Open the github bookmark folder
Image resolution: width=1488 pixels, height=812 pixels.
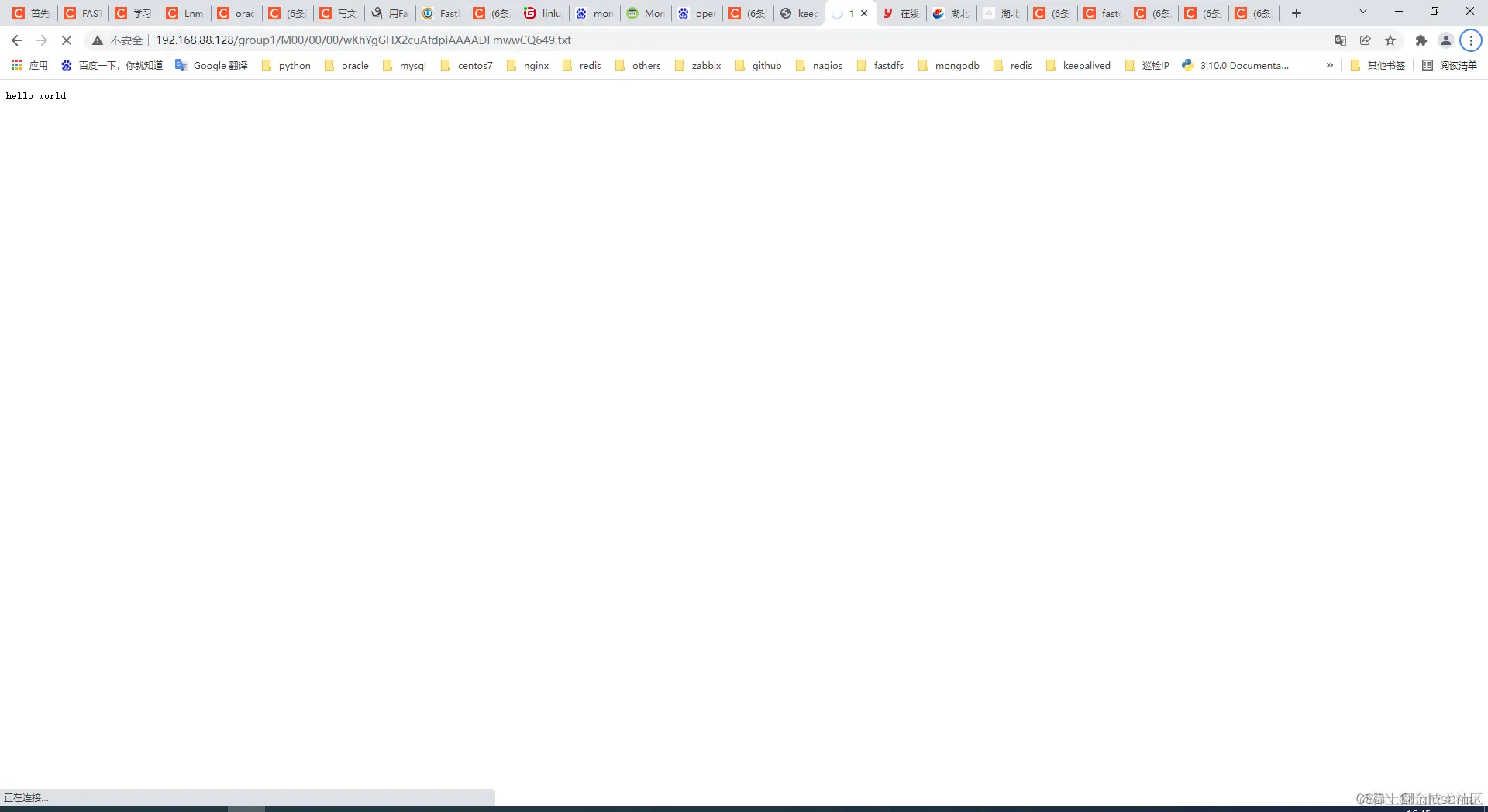point(758,66)
